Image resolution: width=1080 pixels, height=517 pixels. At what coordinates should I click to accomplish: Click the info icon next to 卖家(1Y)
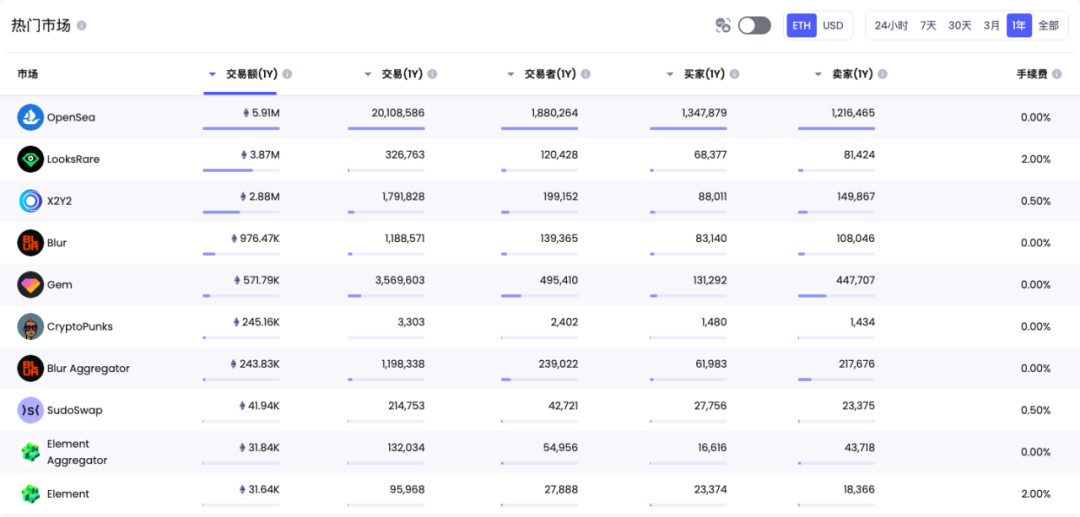click(882, 74)
